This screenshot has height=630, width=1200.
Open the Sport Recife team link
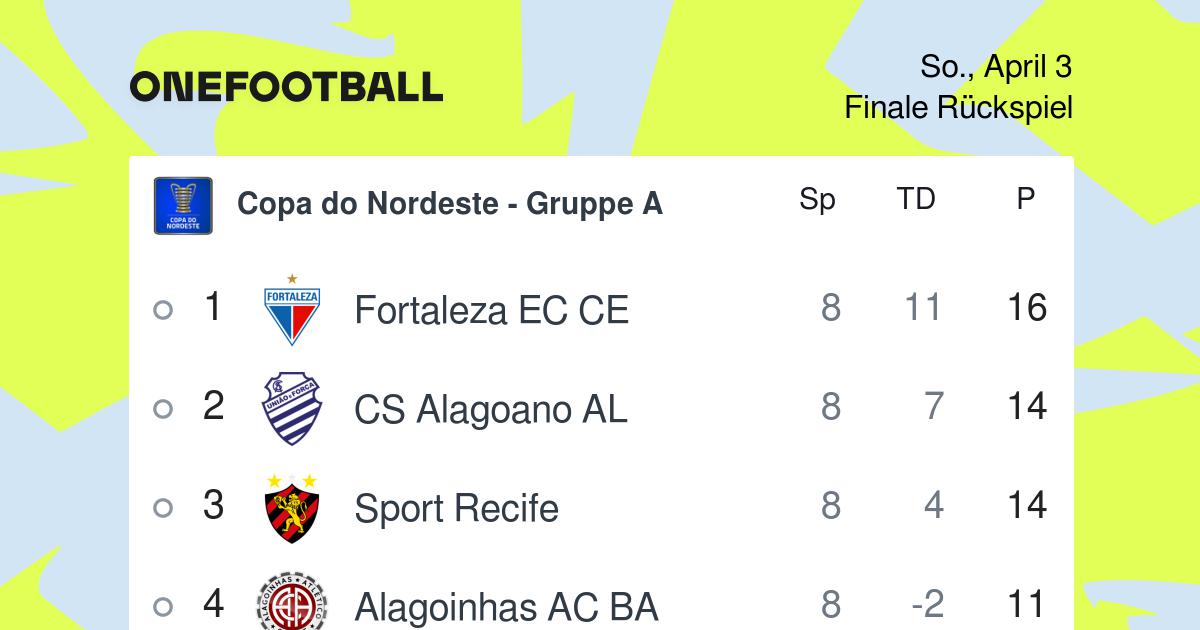456,509
